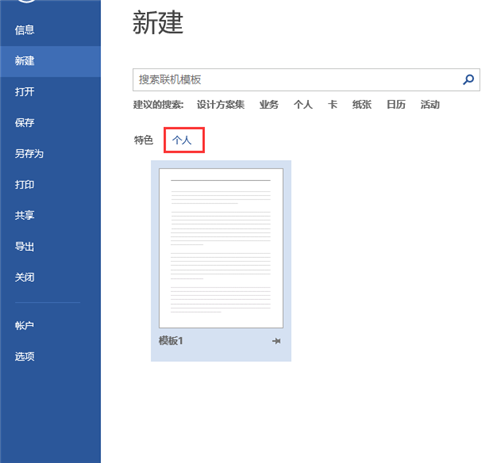Click the back arrow at top of sidebar

pos(26,1)
